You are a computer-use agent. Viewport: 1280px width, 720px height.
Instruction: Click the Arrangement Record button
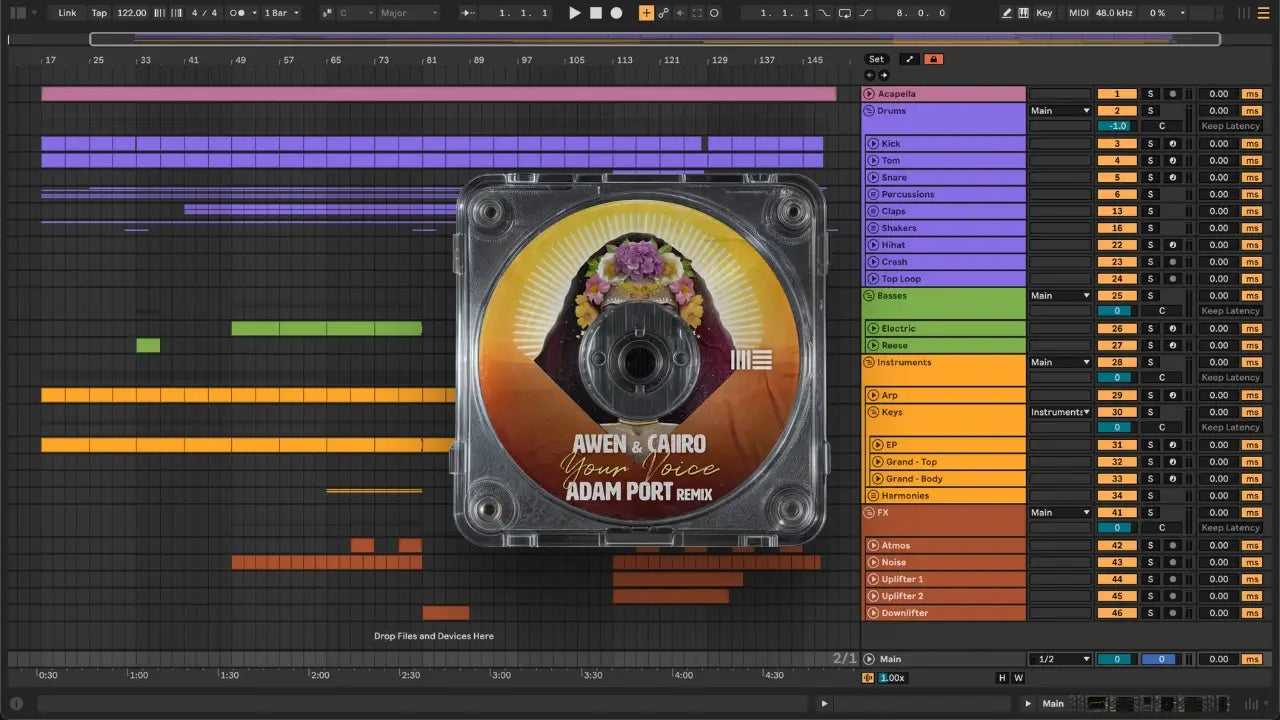coord(616,13)
